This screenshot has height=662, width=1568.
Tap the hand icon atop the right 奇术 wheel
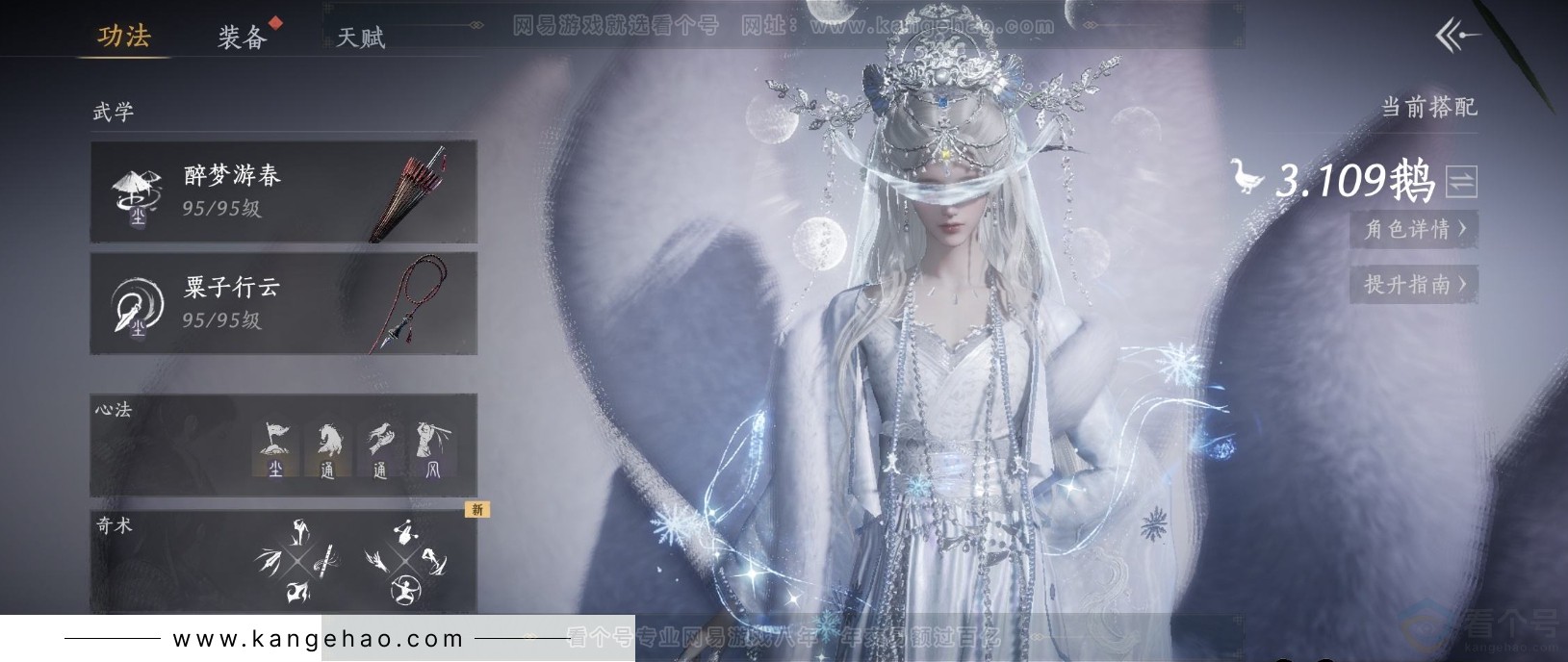405,530
